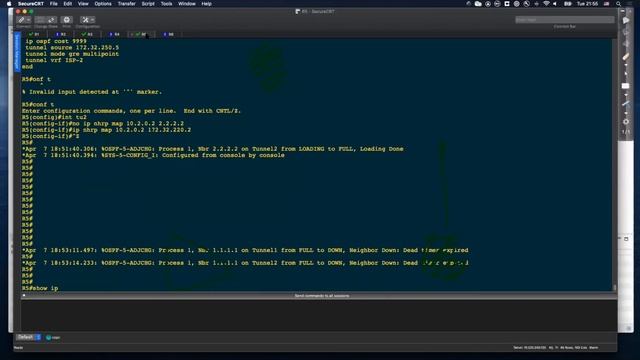Click the 'Send commands to all sessions' label
Image resolution: width=640 pixels, height=360 pixels.
(322, 296)
